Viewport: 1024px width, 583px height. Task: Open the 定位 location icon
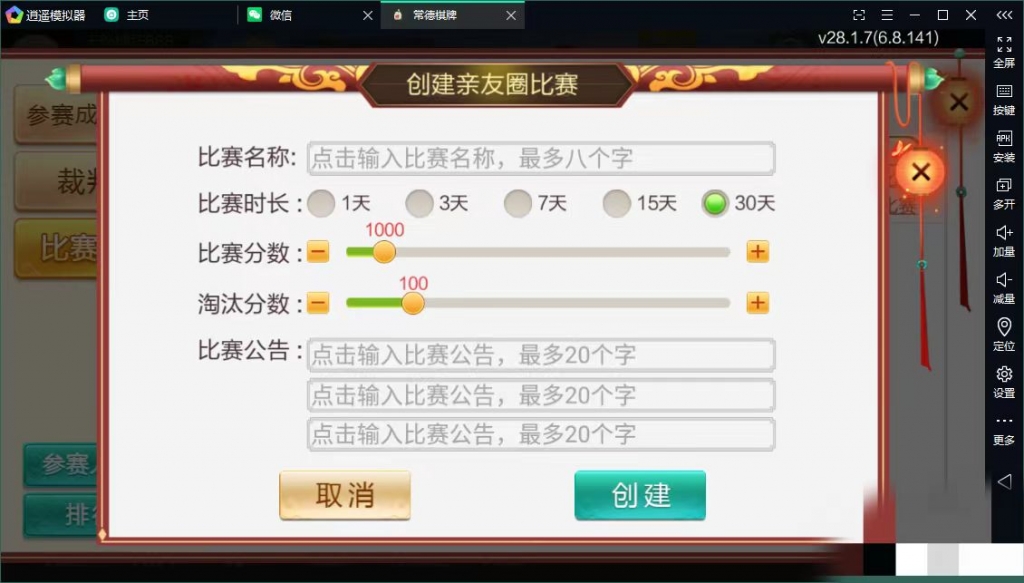(1004, 335)
